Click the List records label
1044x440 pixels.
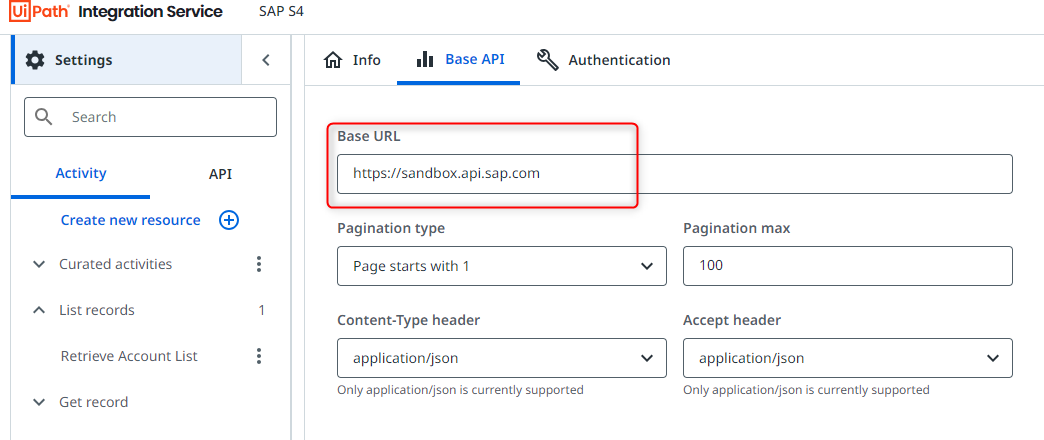(x=97, y=310)
